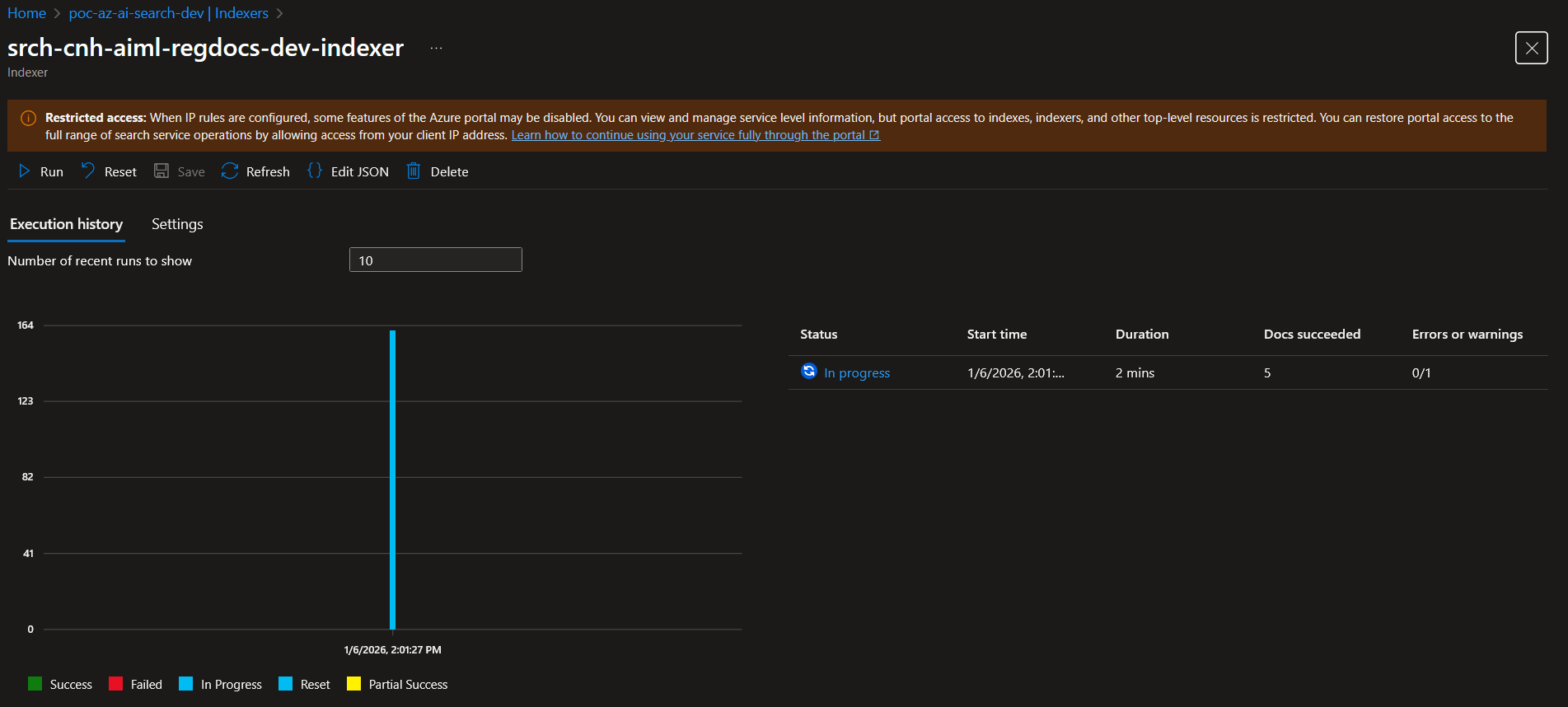The height and width of the screenshot is (707, 1568).
Task: Click the external link icon after Learn how link
Action: [874, 135]
